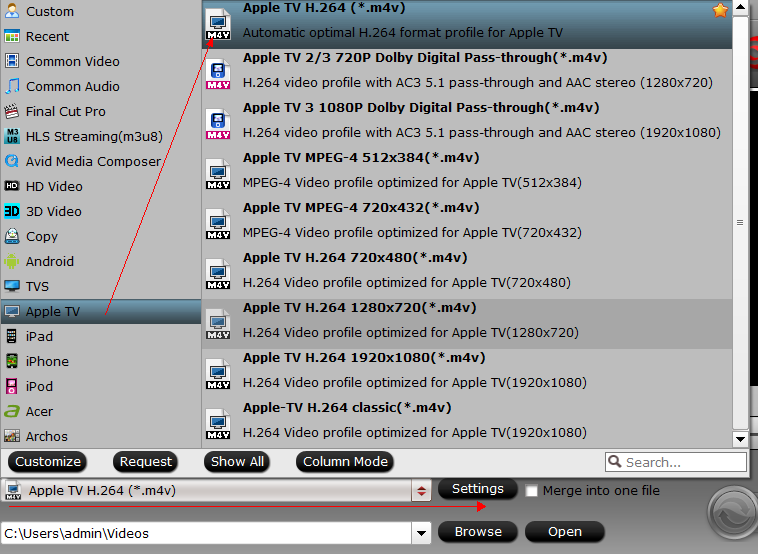Click the Apple TV 3 1080P Dolby profile icon

218,124
